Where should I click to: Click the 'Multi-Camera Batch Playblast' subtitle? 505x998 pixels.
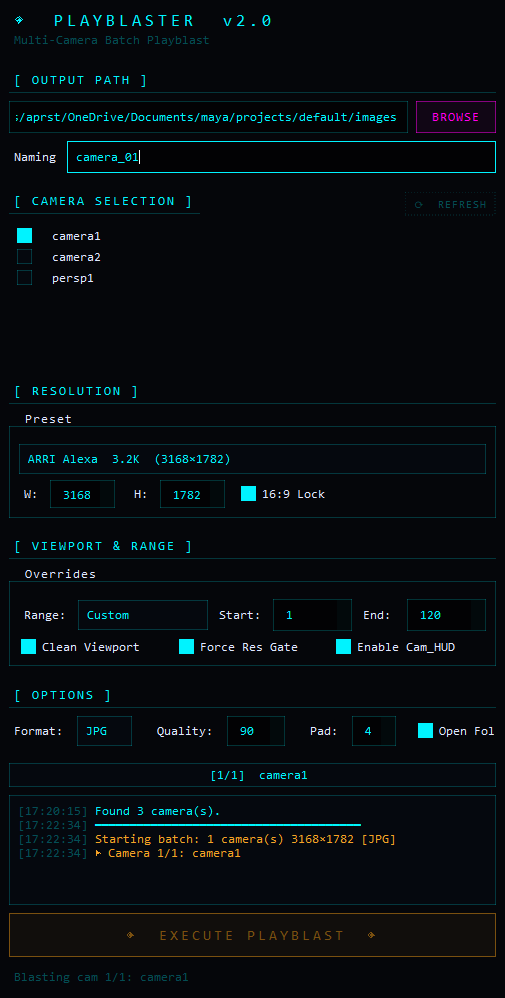(111, 41)
